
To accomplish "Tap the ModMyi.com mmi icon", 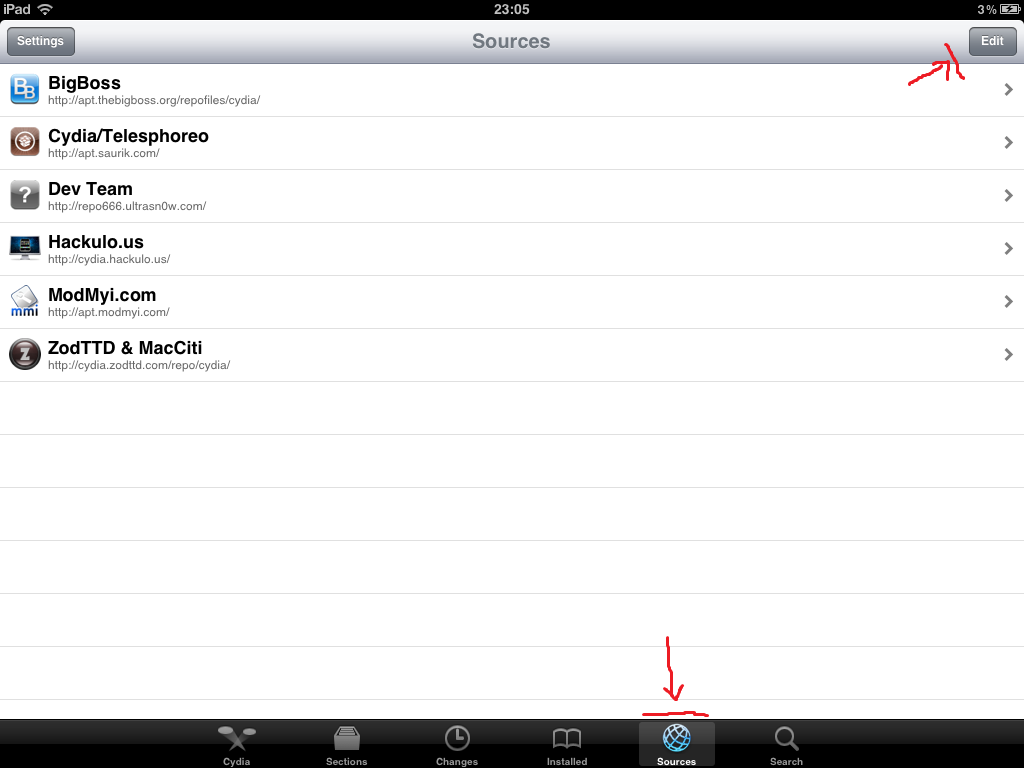I will pyautogui.click(x=25, y=301).
